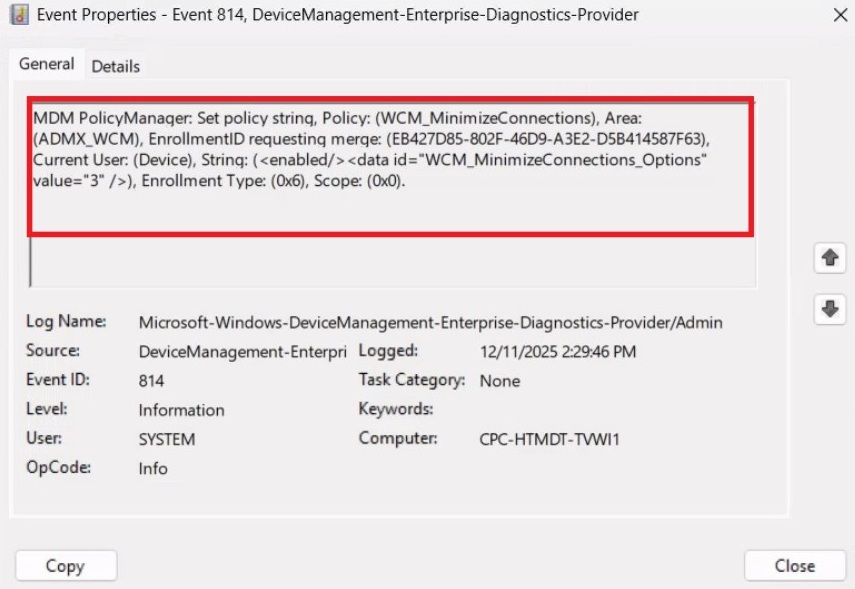Click the Level value Information
This screenshot has height=589, width=855.
[x=181, y=410]
